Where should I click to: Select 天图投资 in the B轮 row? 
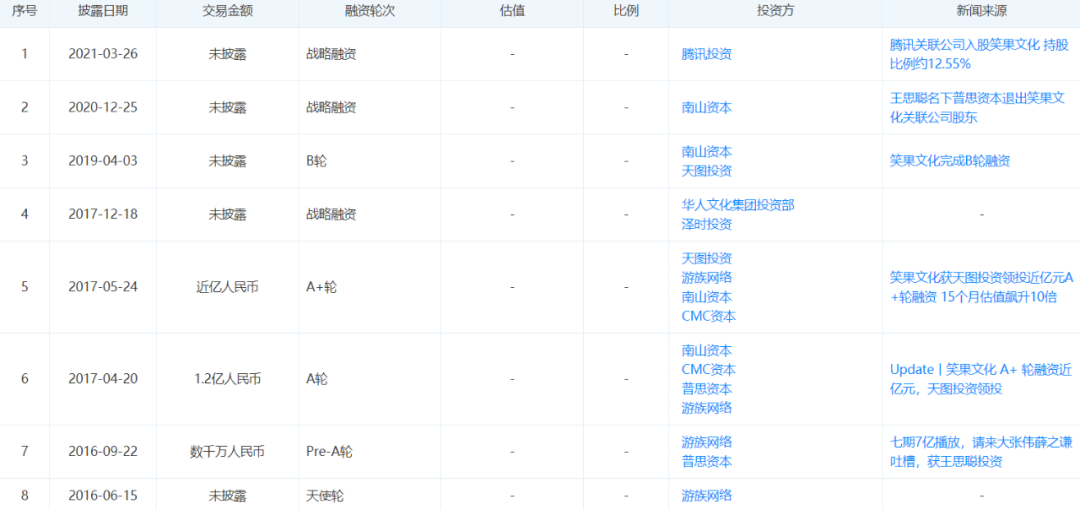click(x=706, y=171)
